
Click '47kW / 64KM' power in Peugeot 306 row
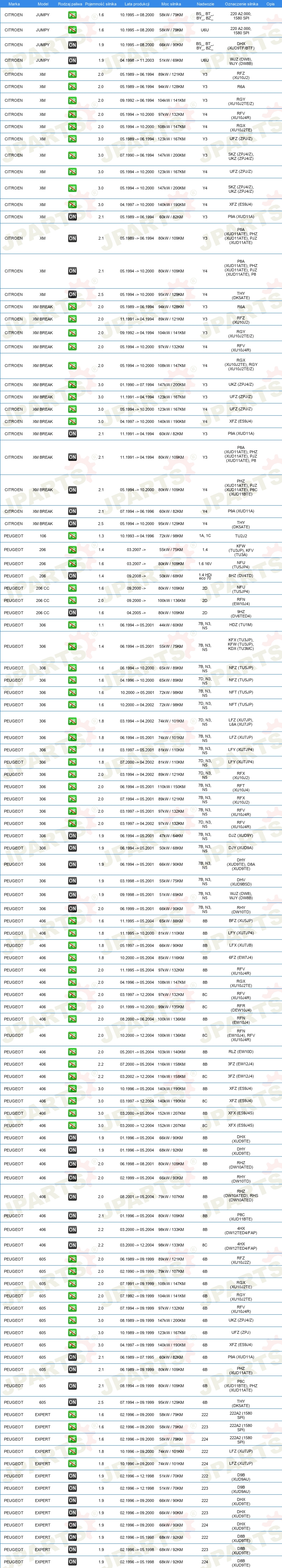(x=171, y=836)
